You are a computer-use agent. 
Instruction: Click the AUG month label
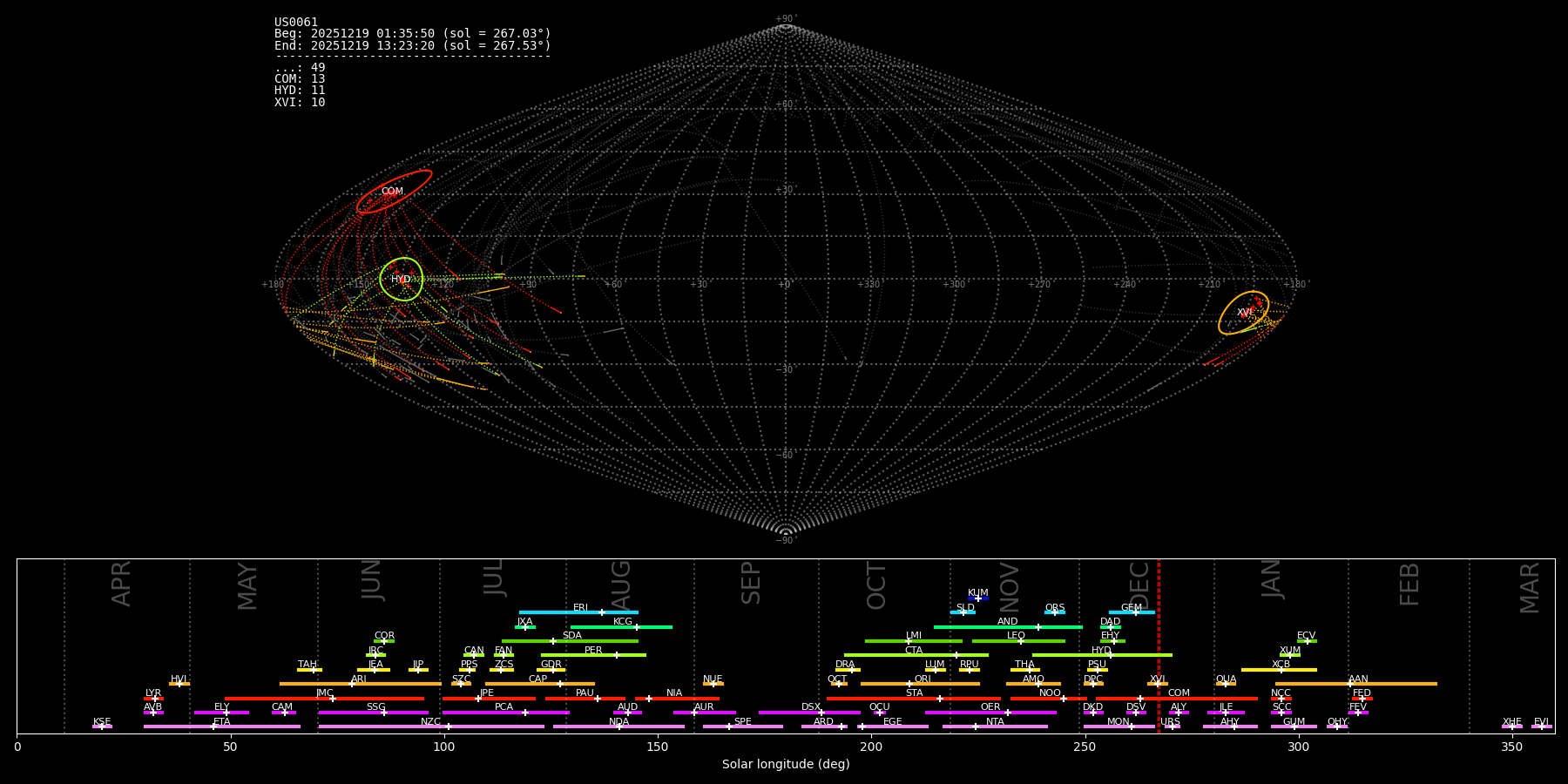pyautogui.click(x=621, y=585)
